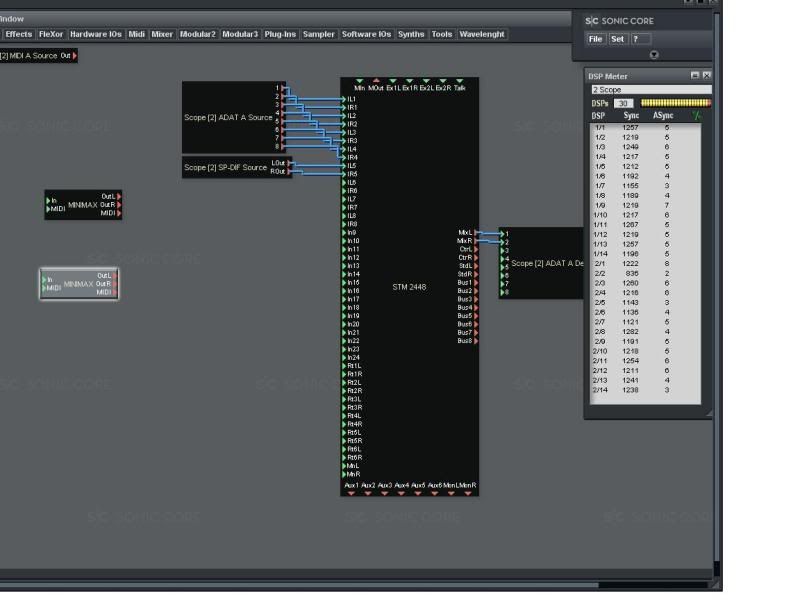Image resolution: width=800 pixels, height=600 pixels.
Task: Open the Synths menu
Action: click(x=411, y=34)
